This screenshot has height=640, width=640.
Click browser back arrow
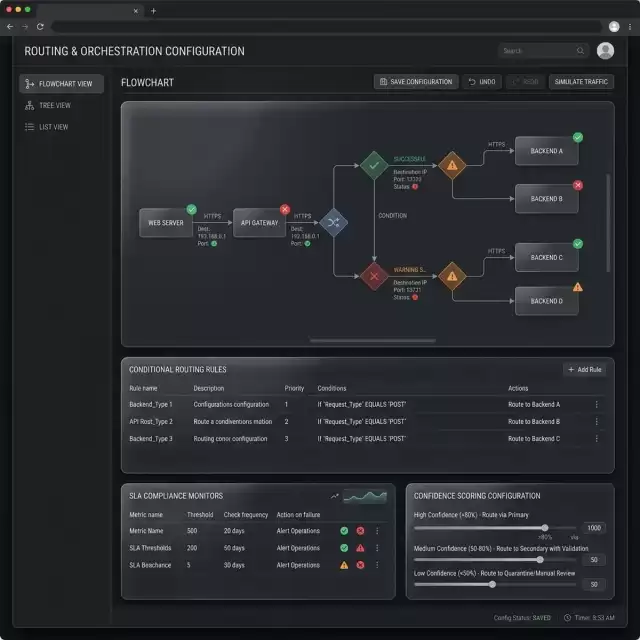[x=10, y=27]
